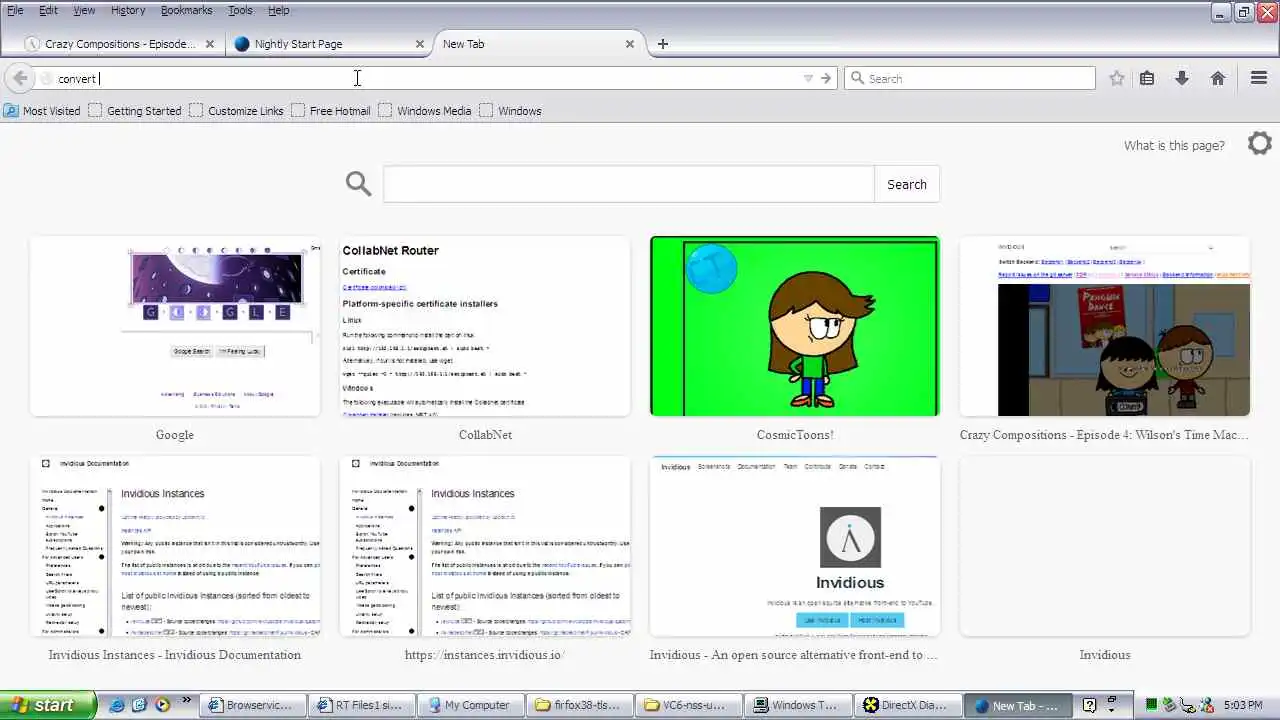Open Free Hotmail bookmark
Viewport: 1280px width, 720px height.
331,111
